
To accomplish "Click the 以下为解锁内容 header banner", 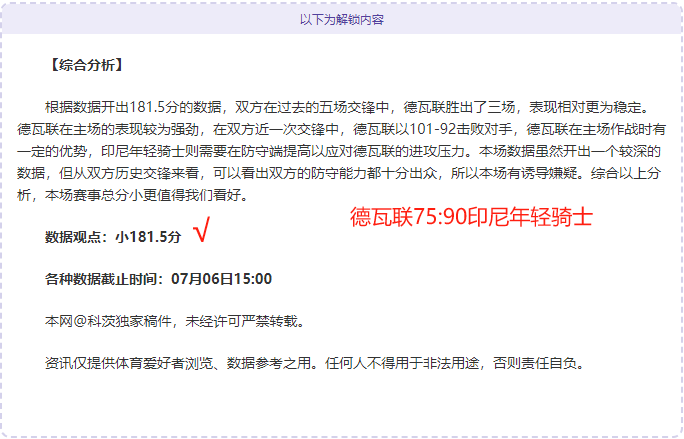I will coord(342,20).
